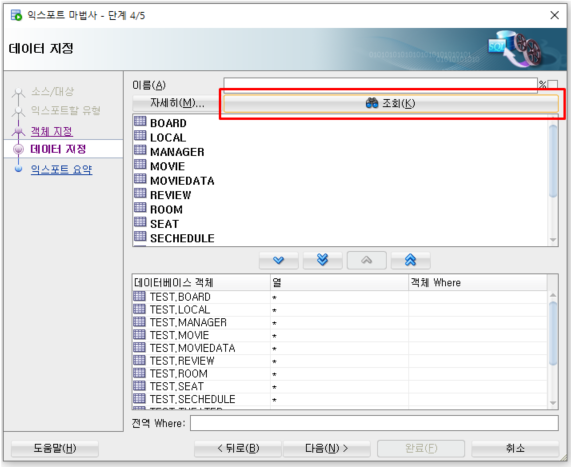
Task: Open 도움말(H) help button
Action: [55, 448]
